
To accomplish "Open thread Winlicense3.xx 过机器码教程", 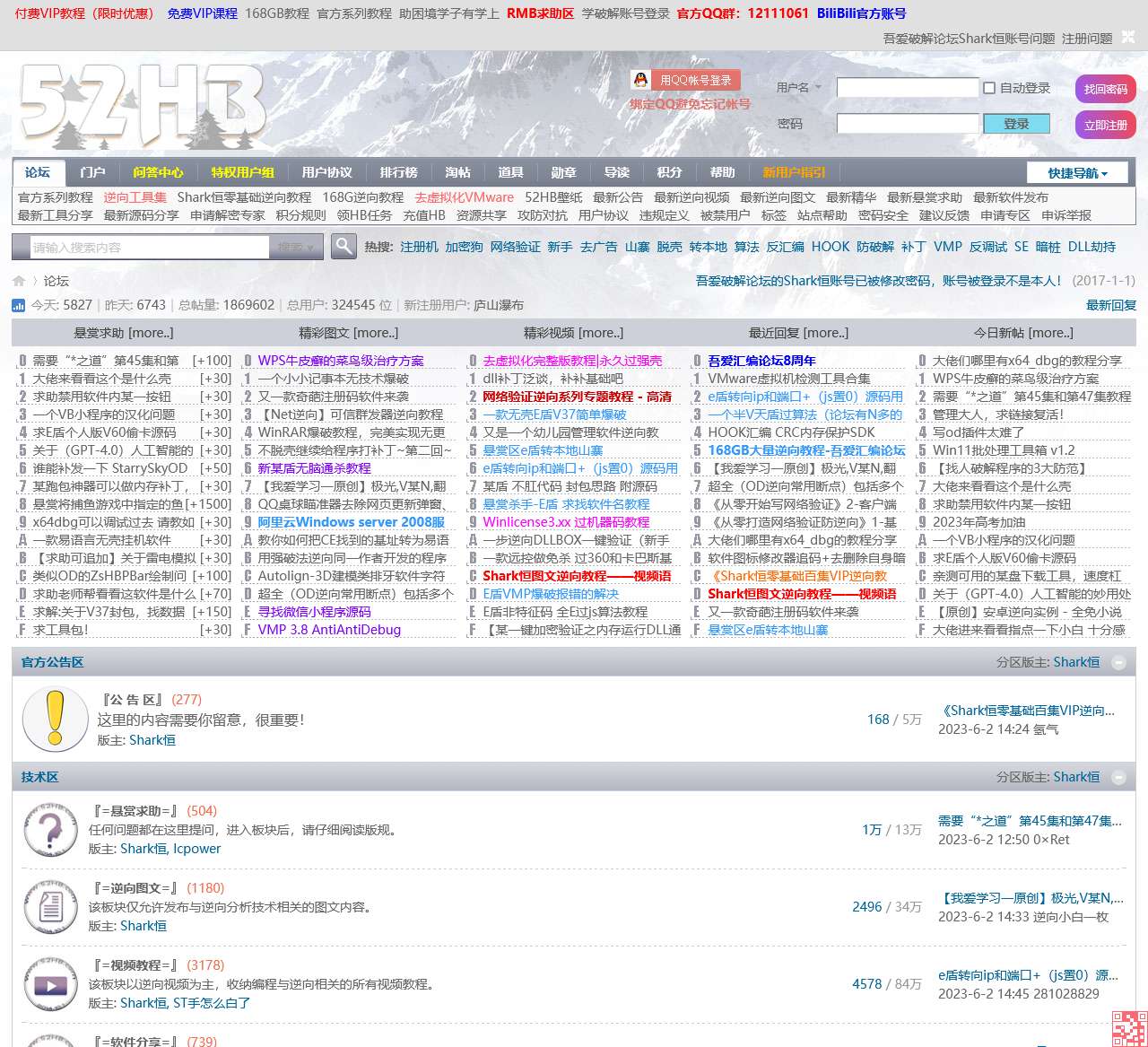I will tap(566, 522).
